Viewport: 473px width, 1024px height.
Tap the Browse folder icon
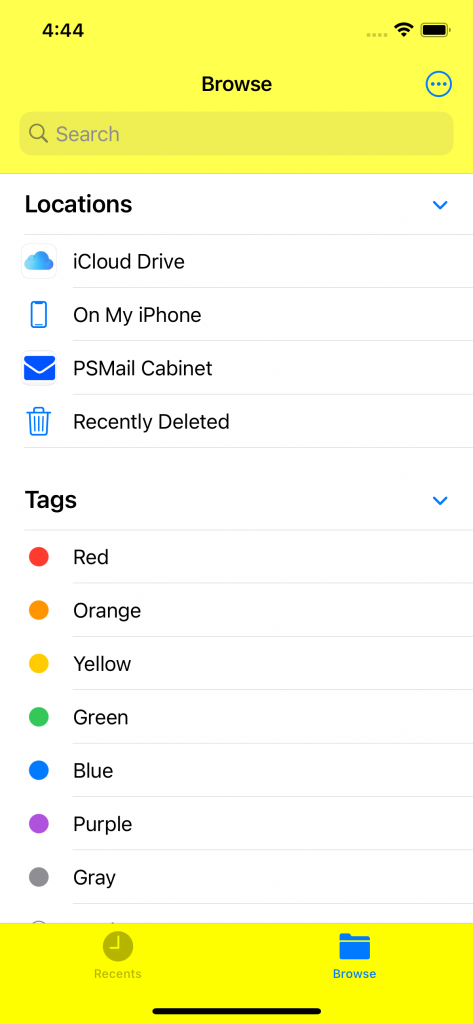[355, 946]
